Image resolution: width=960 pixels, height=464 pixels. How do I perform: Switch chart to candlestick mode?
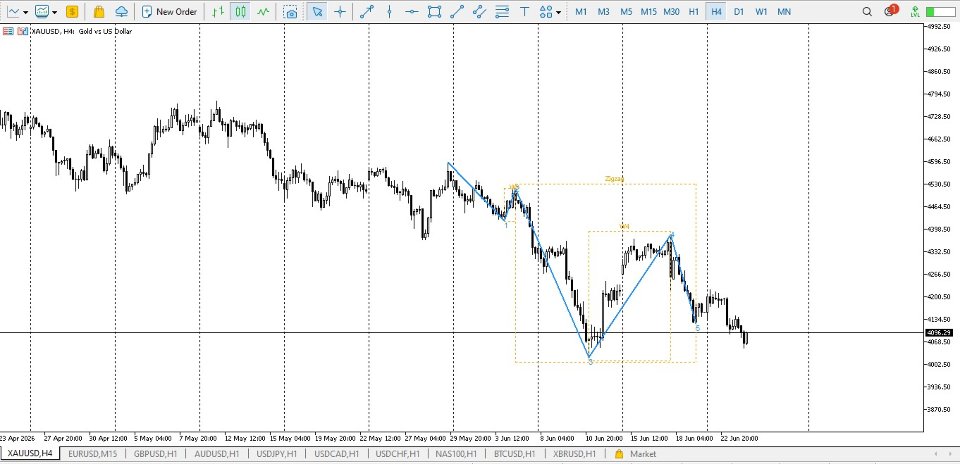coord(241,11)
